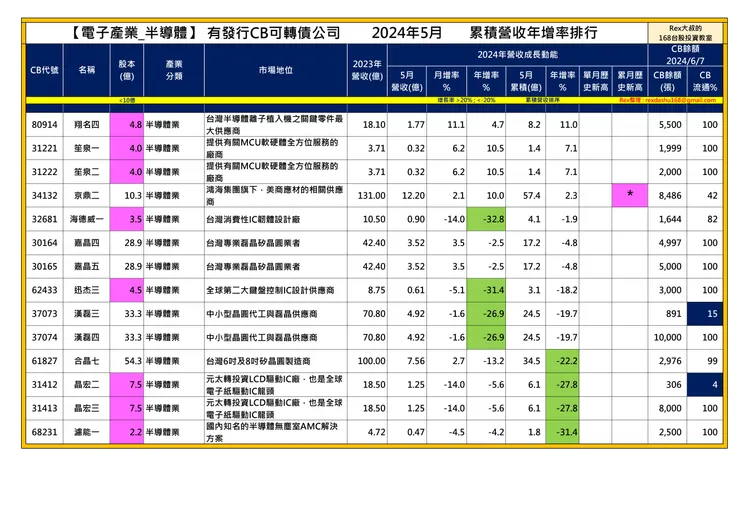Click name cell 合晶七
Screen dimensions: 740x523
coord(86,361)
